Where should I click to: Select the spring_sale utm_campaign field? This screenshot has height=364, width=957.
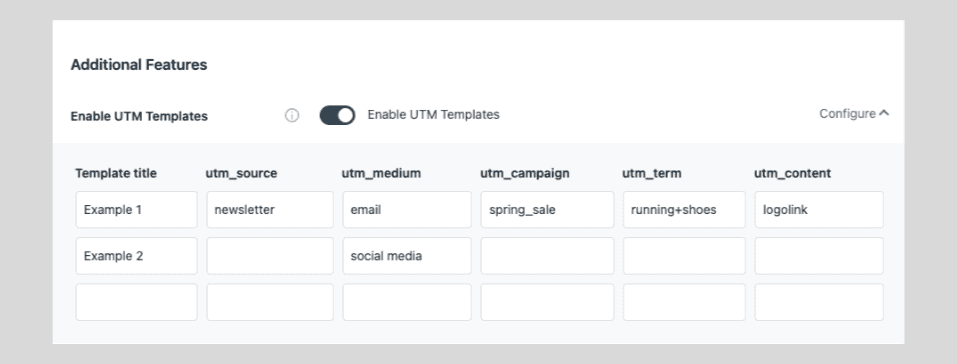tap(547, 209)
